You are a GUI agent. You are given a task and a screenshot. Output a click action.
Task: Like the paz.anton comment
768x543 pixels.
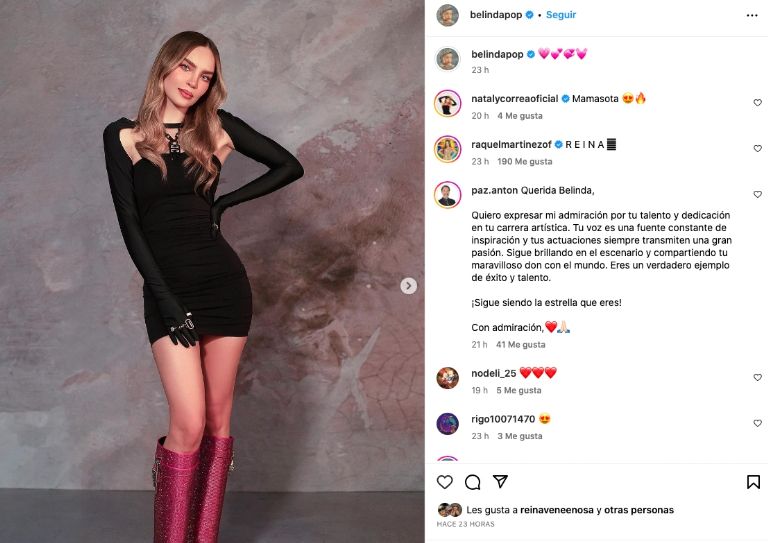[x=757, y=194]
